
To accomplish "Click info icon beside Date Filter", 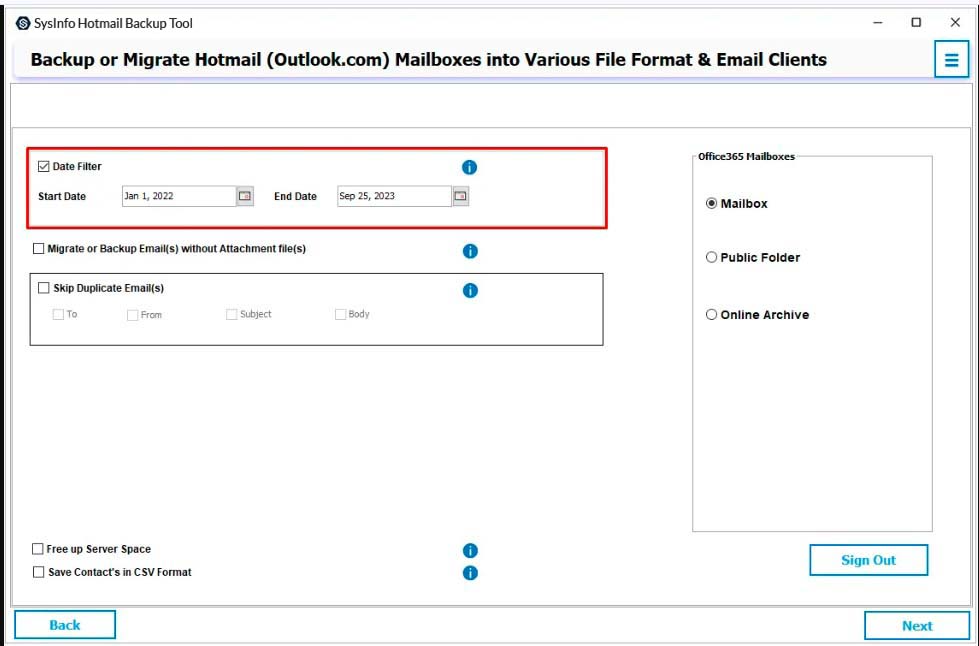I will (x=469, y=167).
